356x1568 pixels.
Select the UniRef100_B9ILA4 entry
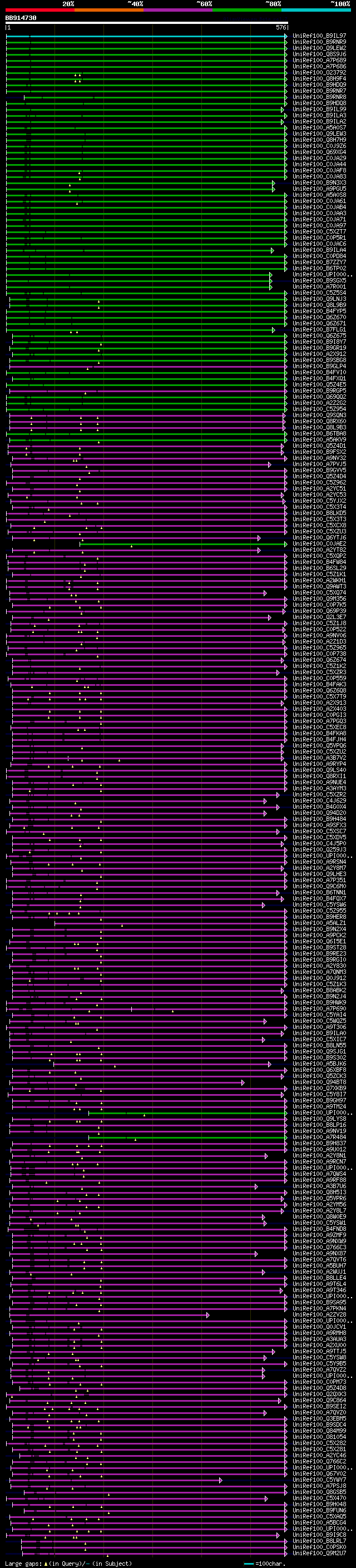[x=319, y=250]
